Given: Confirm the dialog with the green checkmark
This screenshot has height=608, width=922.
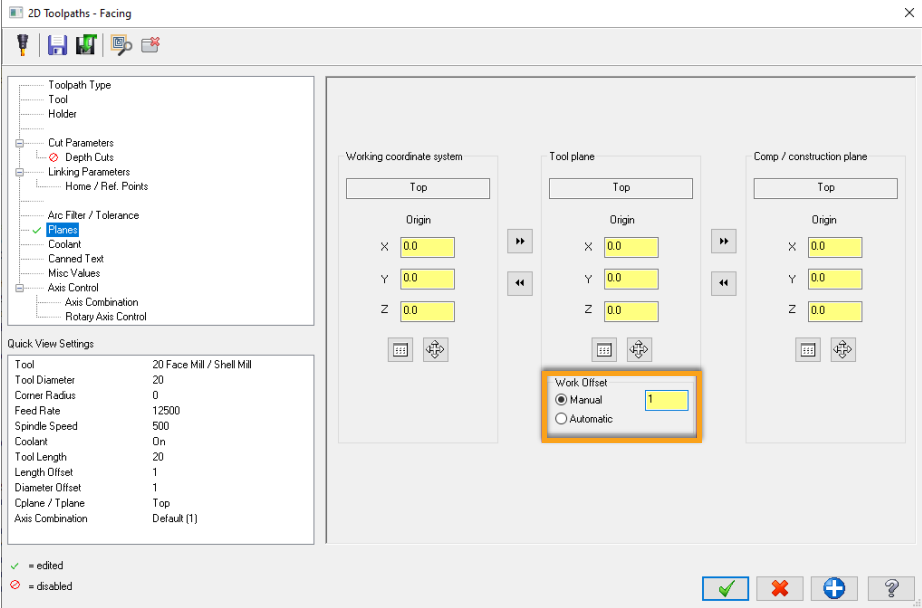Looking at the screenshot, I should [725, 588].
